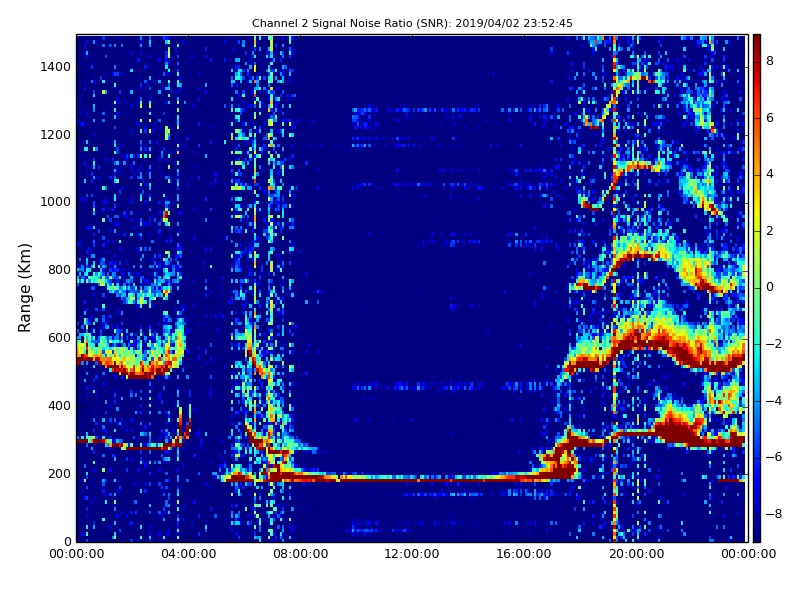Click the 20:00:00 time axis label
Viewport: 800px width, 600px height.
(636, 554)
